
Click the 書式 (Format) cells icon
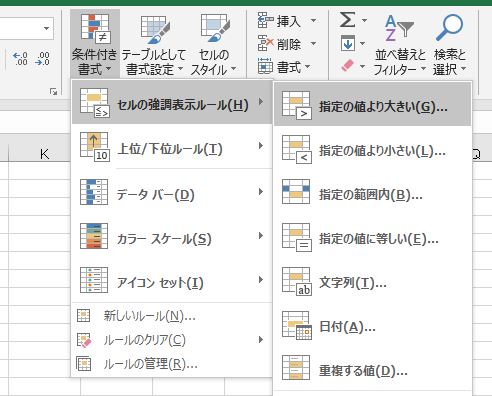[266, 66]
